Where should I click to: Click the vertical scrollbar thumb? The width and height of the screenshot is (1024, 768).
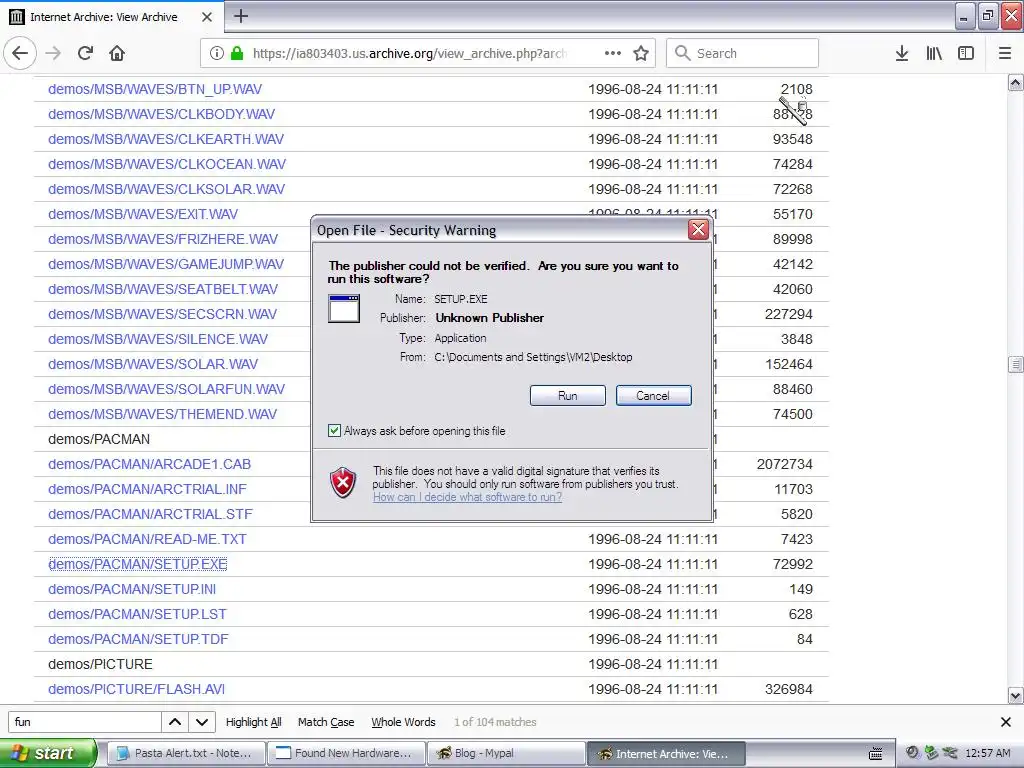point(1016,364)
